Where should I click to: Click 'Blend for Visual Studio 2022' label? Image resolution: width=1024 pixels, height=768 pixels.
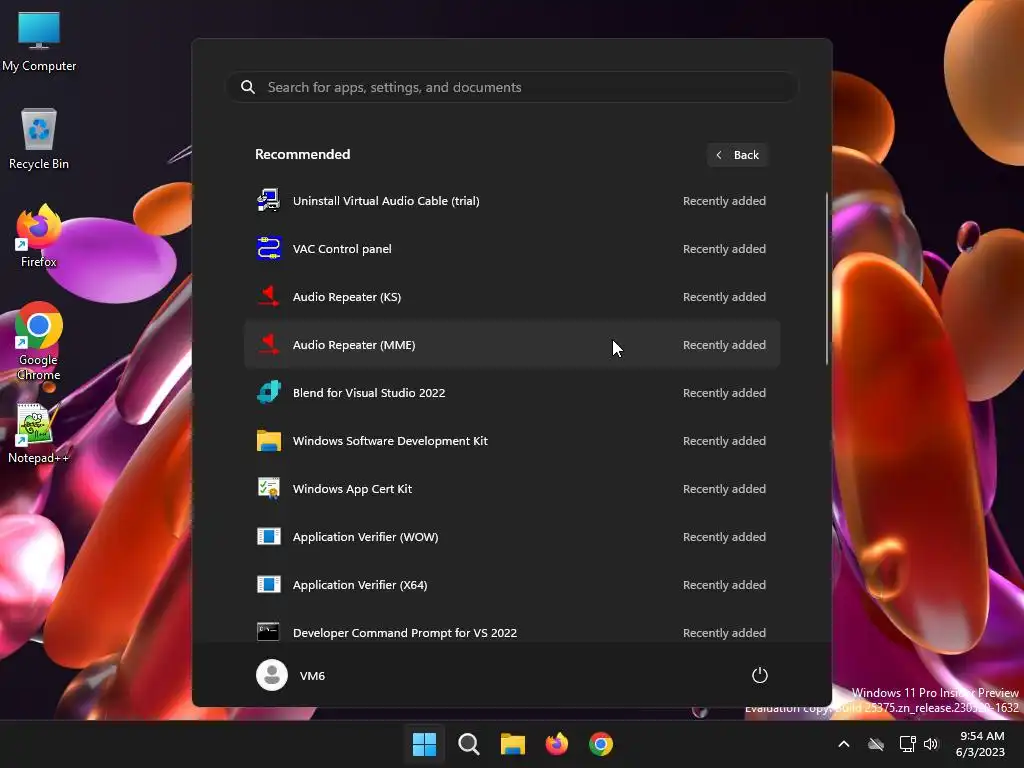click(x=369, y=392)
